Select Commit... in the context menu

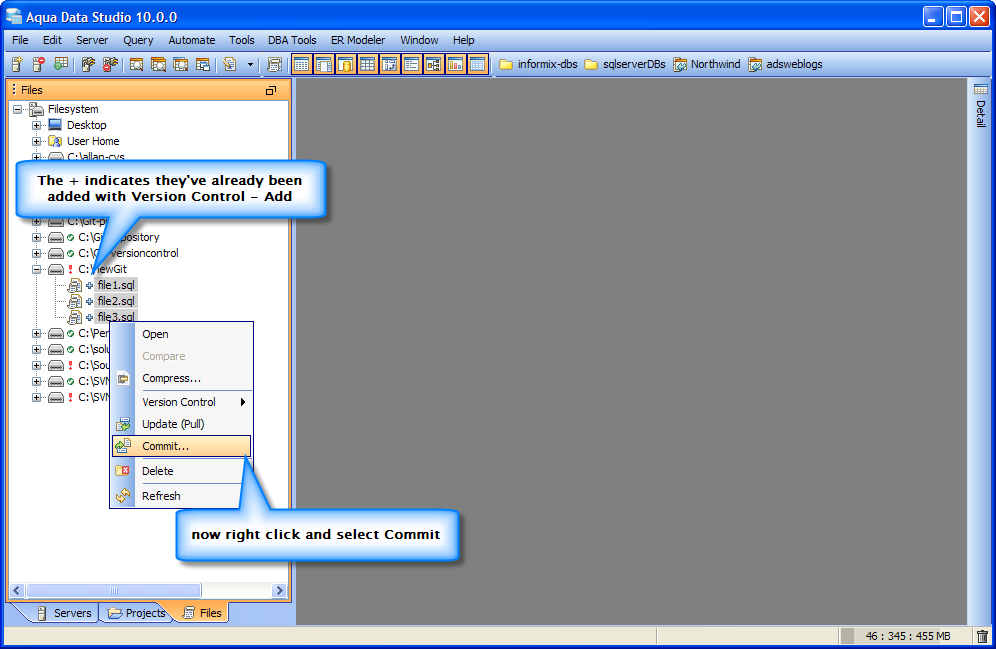(181, 446)
